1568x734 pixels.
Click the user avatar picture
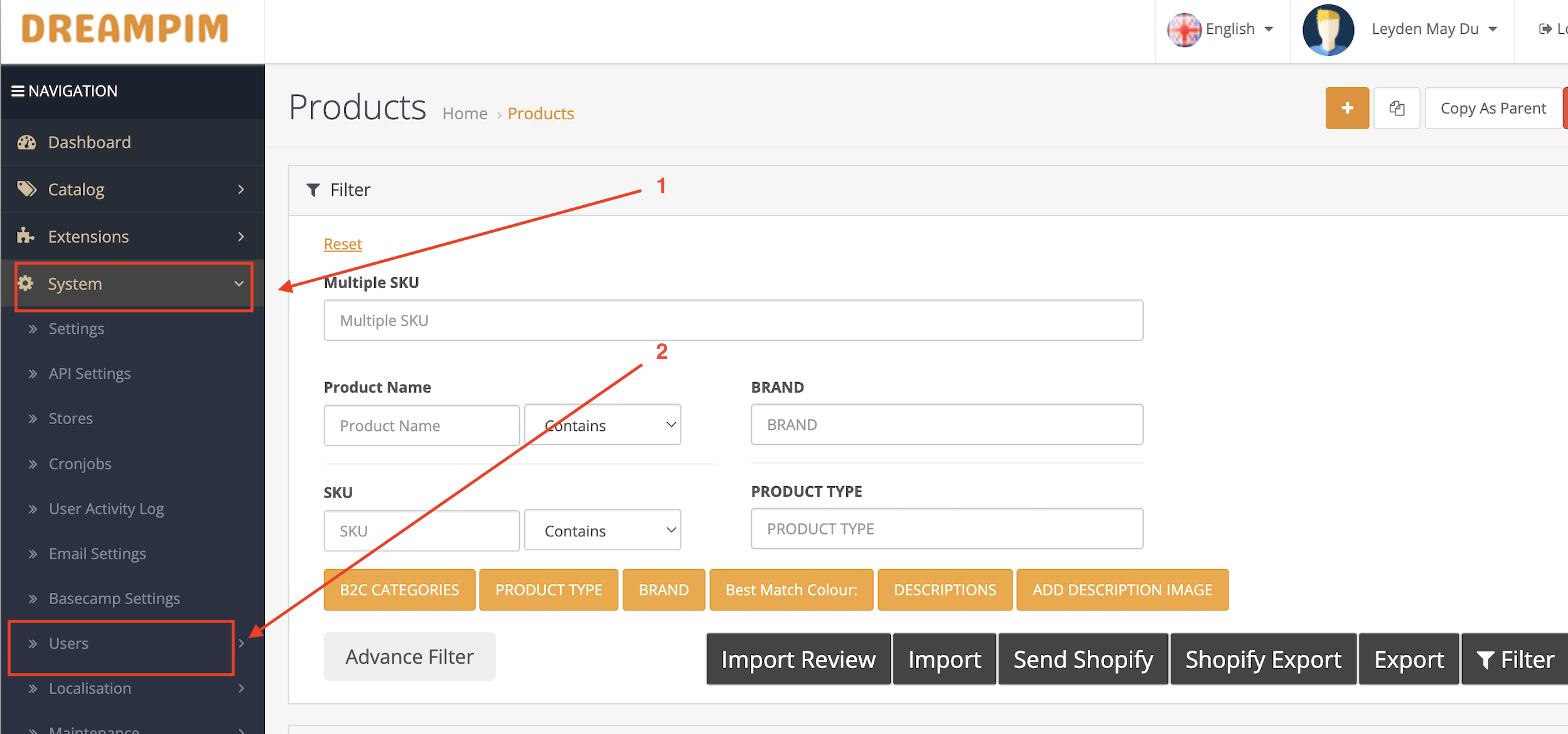[1328, 29]
